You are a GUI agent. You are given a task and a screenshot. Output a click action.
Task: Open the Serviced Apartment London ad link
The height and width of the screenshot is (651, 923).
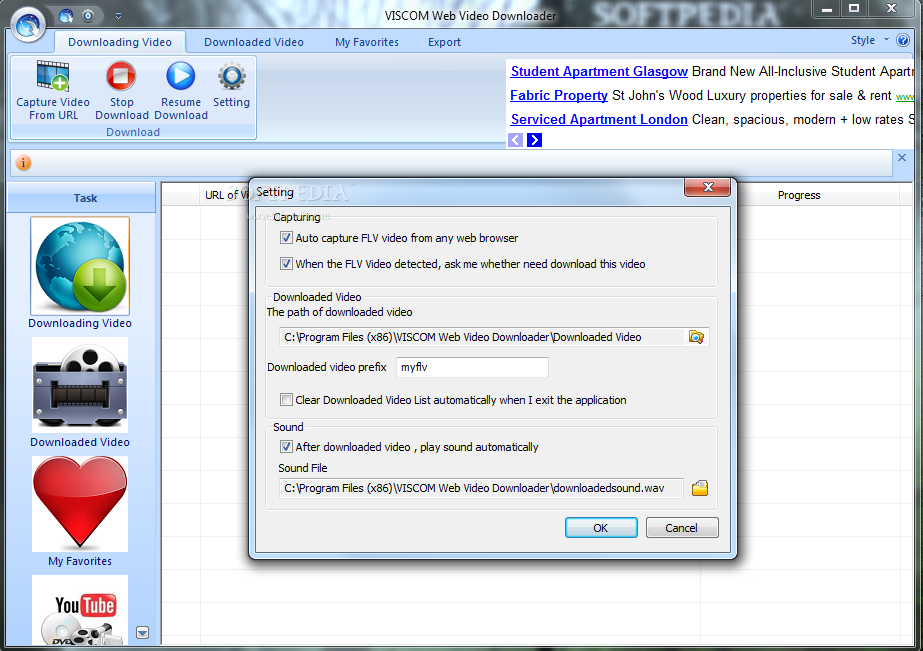(x=599, y=119)
